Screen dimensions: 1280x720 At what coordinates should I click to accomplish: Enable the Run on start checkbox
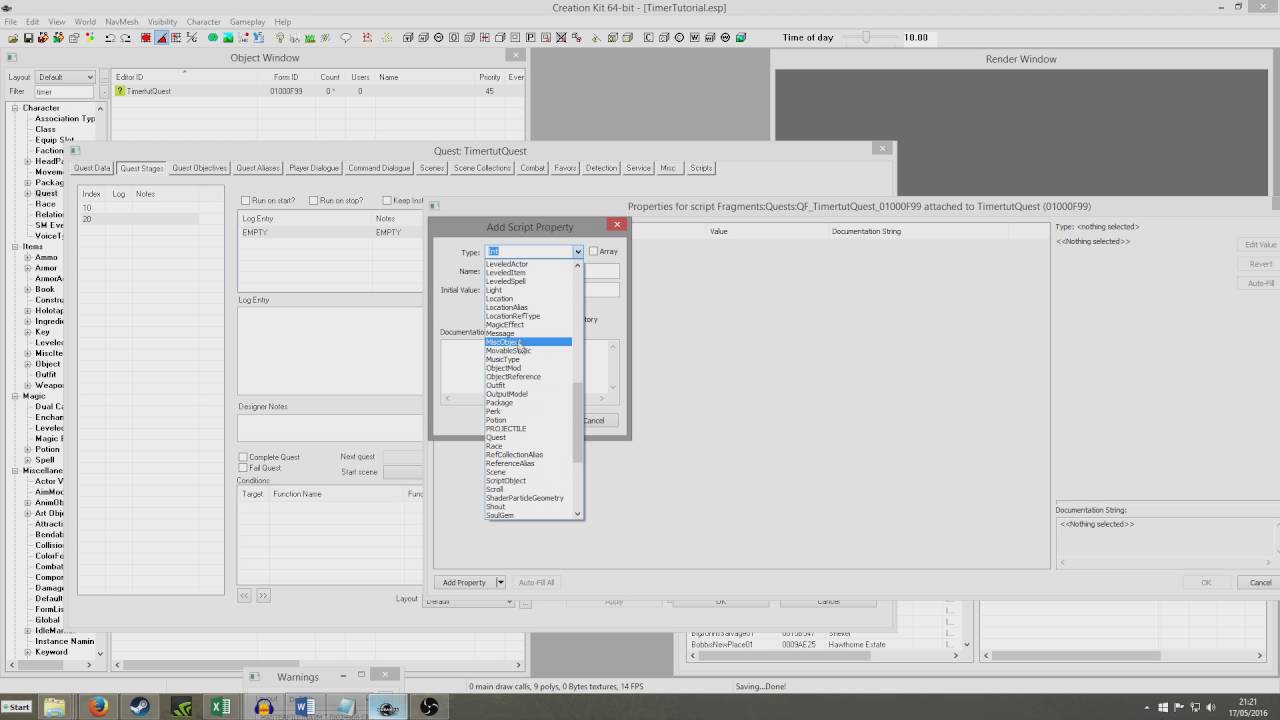(x=246, y=201)
